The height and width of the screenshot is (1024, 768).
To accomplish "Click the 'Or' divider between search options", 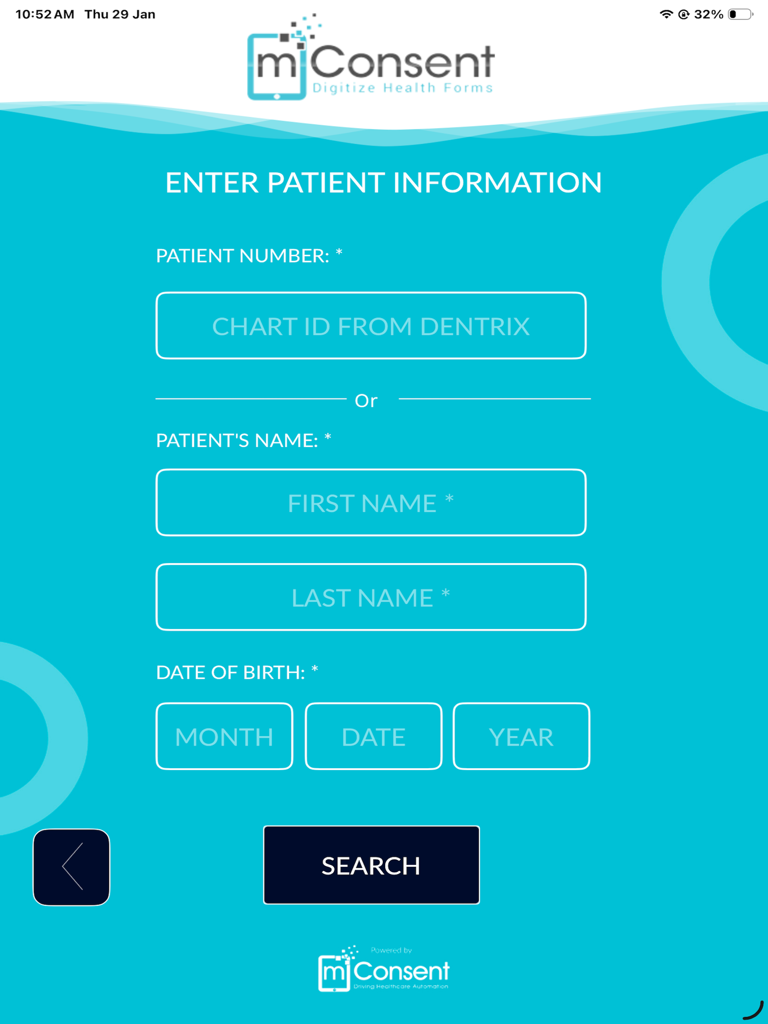I will pos(368,399).
